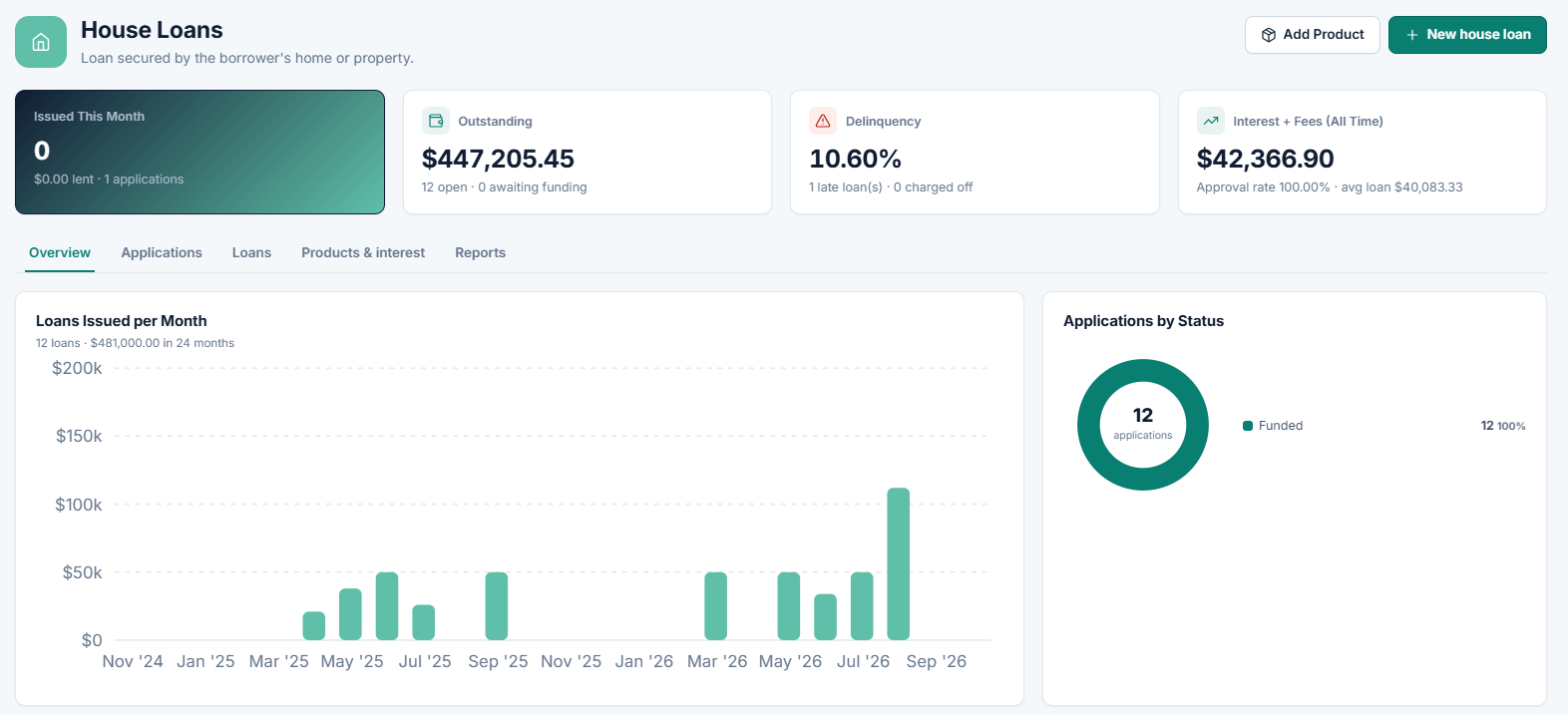Click the 12 applications donut center
The width and height of the screenshot is (1568, 715).
[1143, 424]
